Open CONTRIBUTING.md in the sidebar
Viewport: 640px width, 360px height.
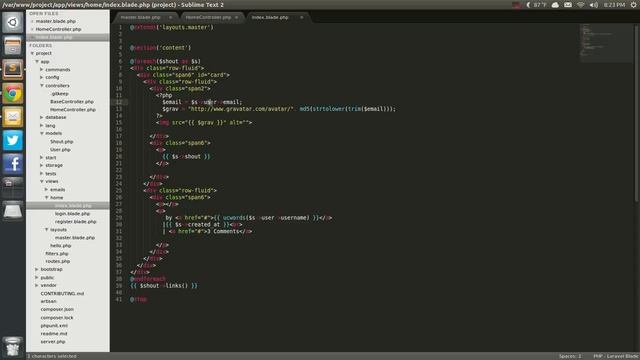(x=62, y=293)
